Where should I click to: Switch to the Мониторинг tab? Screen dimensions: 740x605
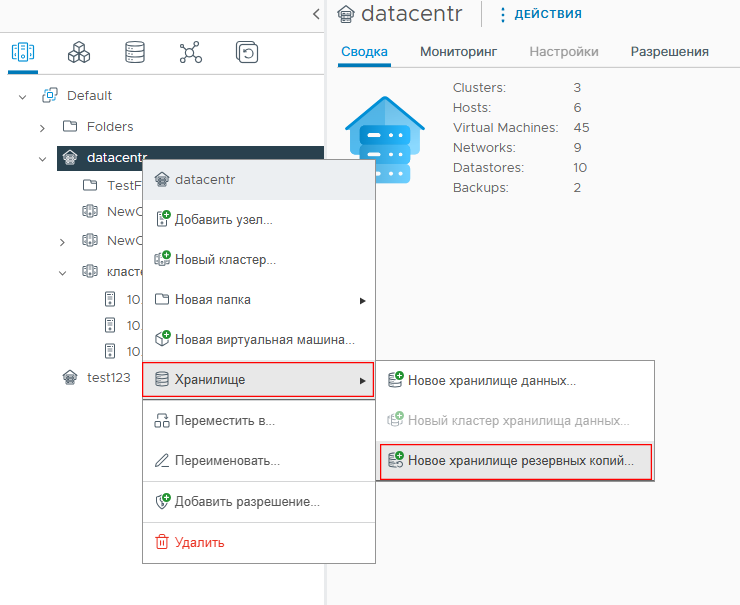[x=458, y=51]
